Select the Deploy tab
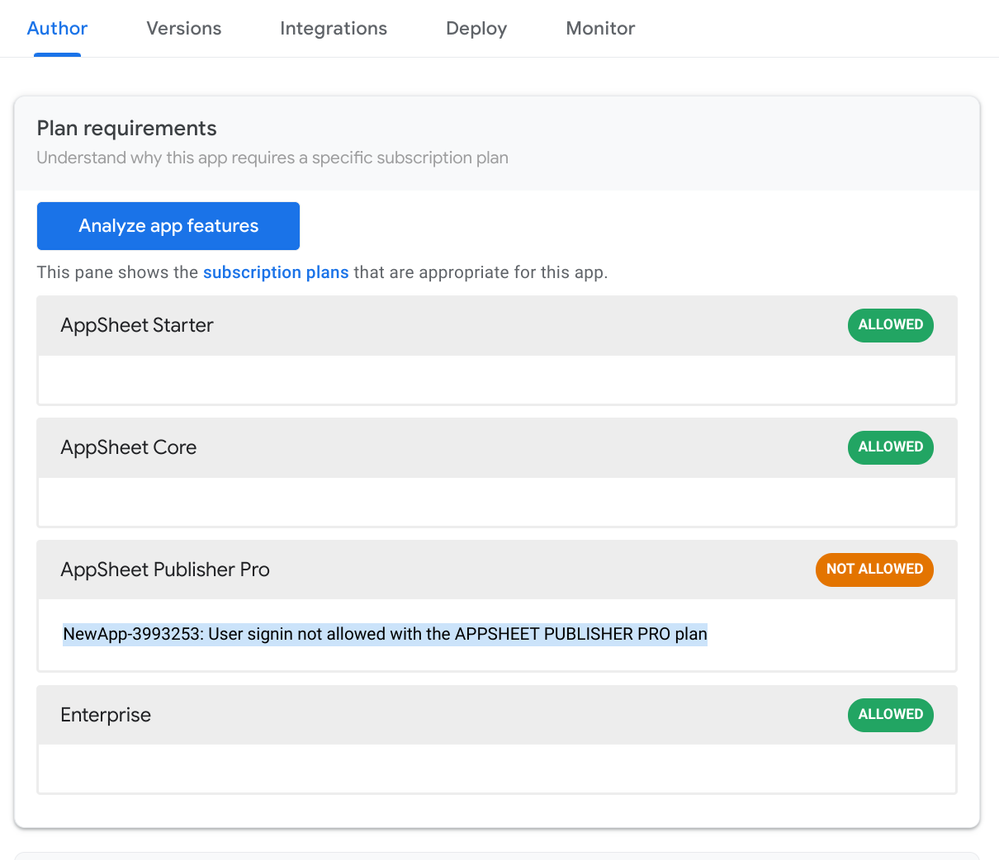 (x=476, y=28)
